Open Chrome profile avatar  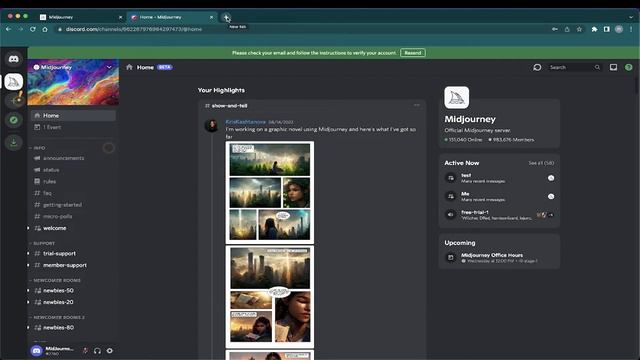[619, 29]
